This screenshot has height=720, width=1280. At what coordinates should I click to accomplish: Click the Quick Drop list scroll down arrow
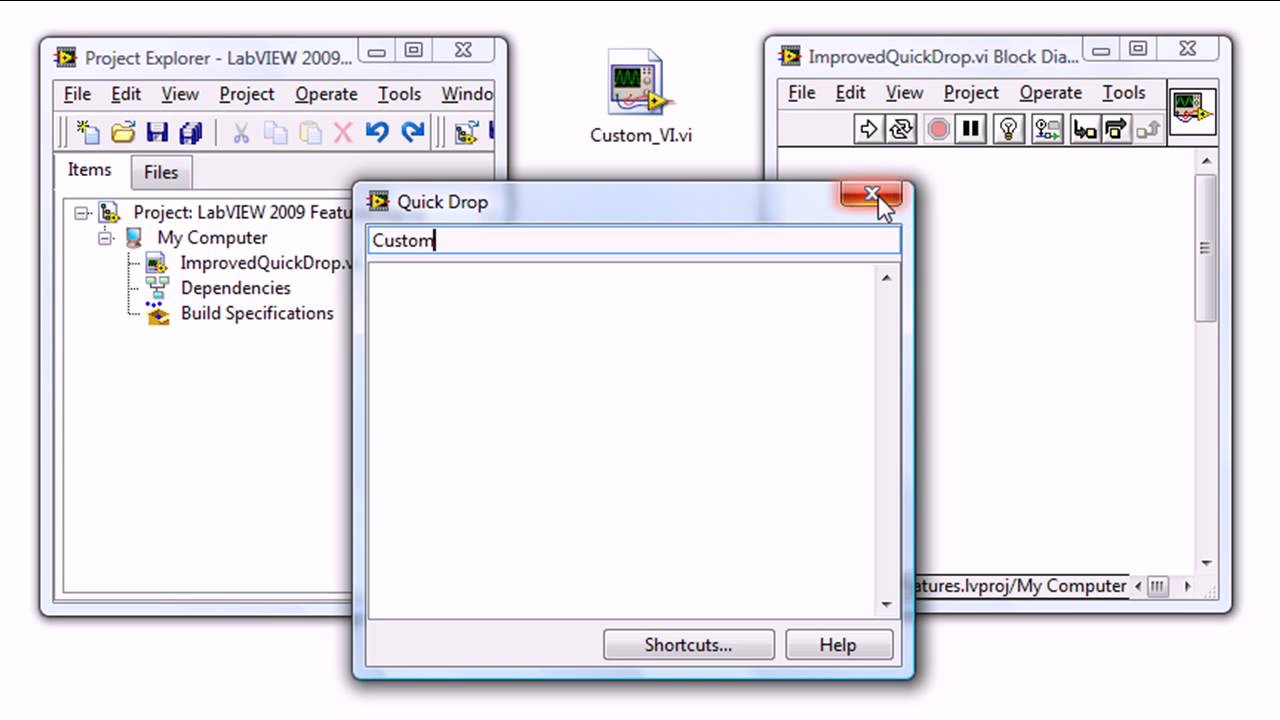click(886, 605)
